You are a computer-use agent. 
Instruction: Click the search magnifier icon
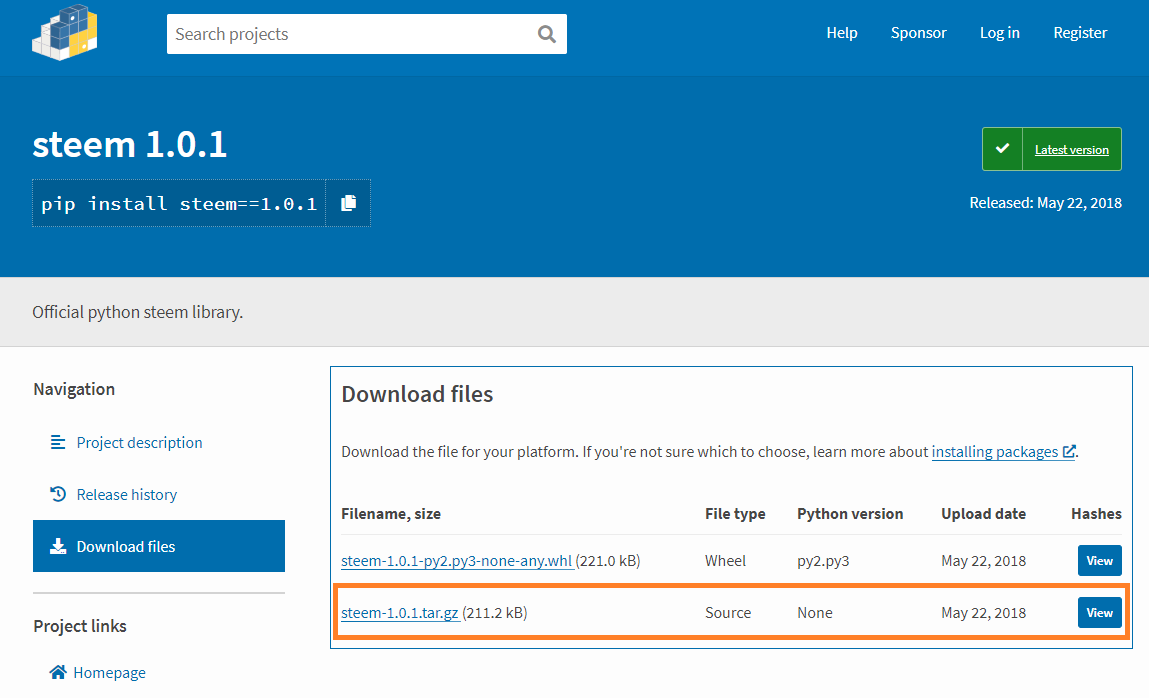pyautogui.click(x=546, y=34)
